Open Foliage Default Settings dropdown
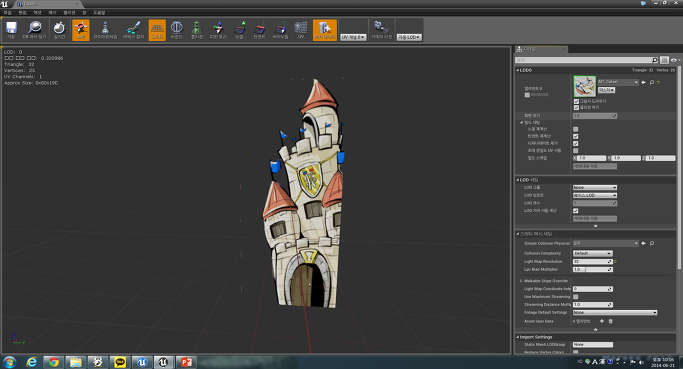683x369 pixels. click(x=615, y=312)
